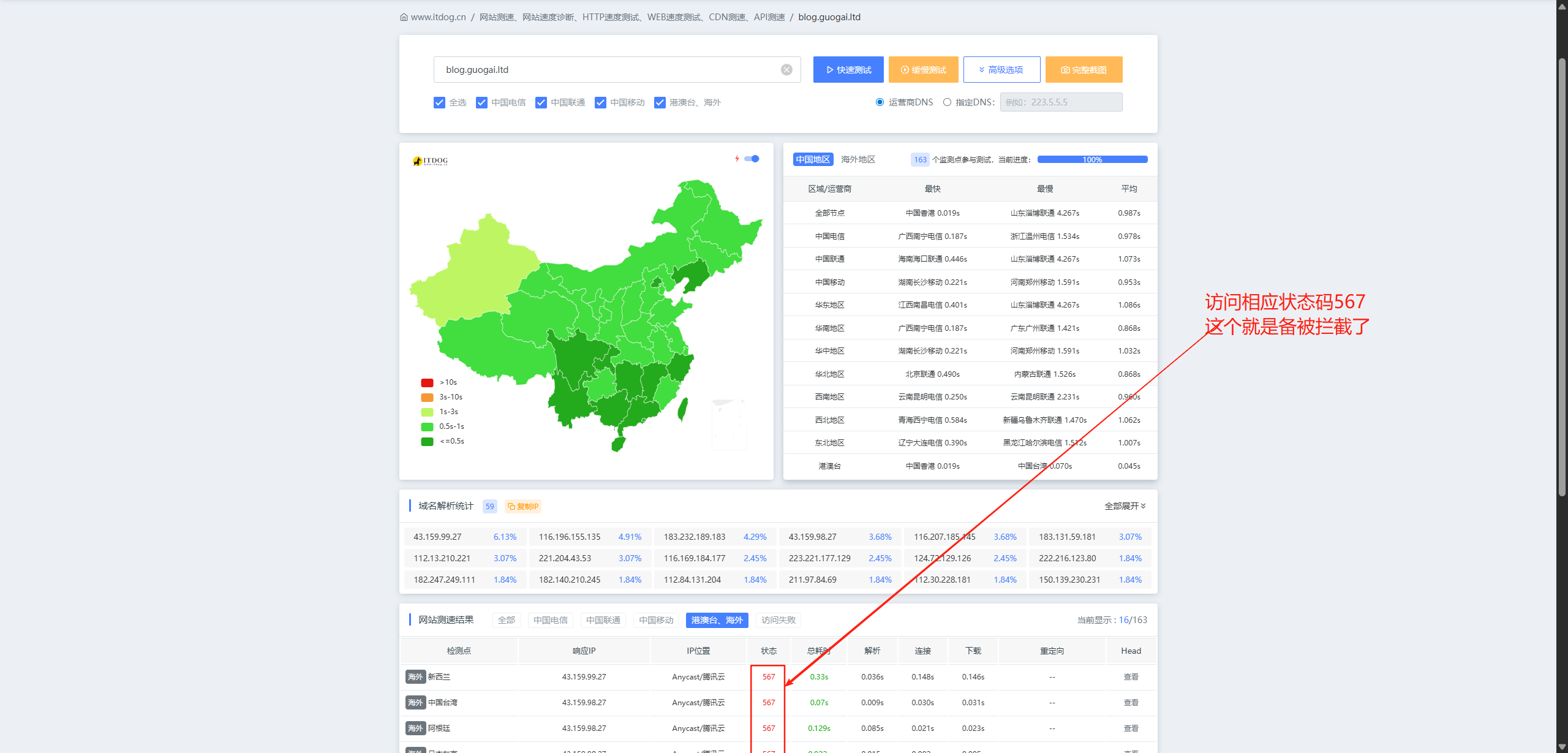Click the 100% progress bar
This screenshot has width=1568, height=753.
1091,159
